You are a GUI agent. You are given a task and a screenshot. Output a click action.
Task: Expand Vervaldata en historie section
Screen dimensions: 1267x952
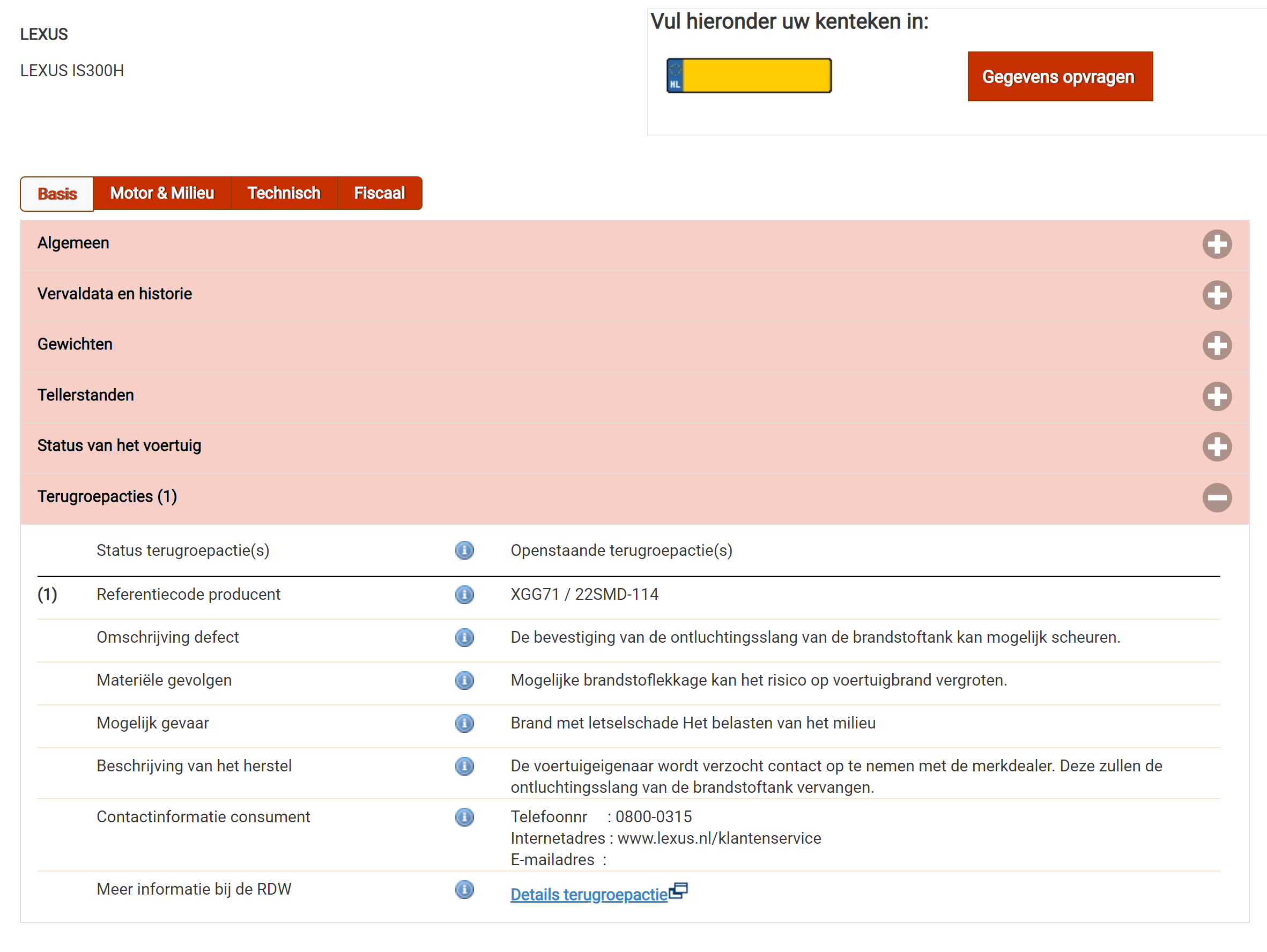[1217, 295]
